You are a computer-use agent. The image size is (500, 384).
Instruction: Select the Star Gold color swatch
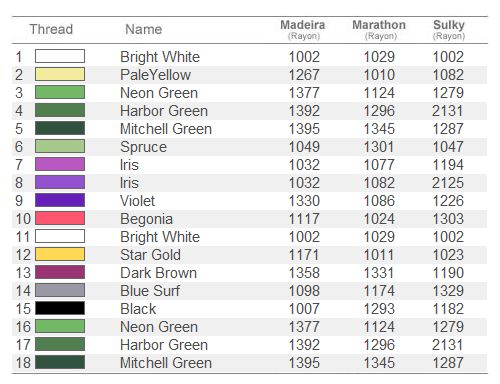60,254
